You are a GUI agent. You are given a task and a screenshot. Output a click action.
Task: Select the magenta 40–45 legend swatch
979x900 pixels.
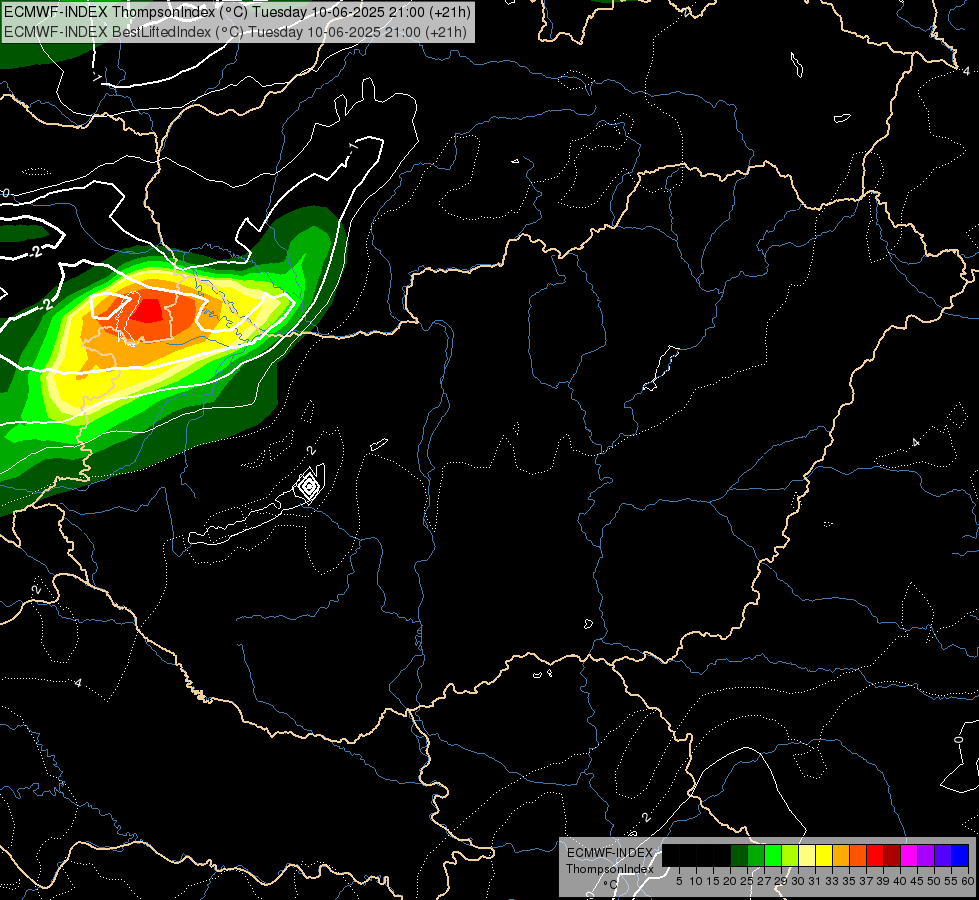coord(909,855)
